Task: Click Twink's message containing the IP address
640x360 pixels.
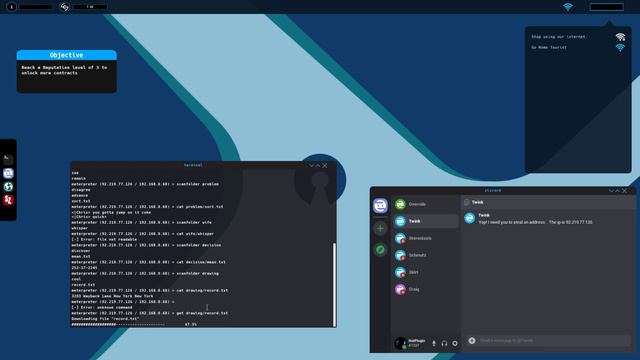Action: click(x=536, y=222)
